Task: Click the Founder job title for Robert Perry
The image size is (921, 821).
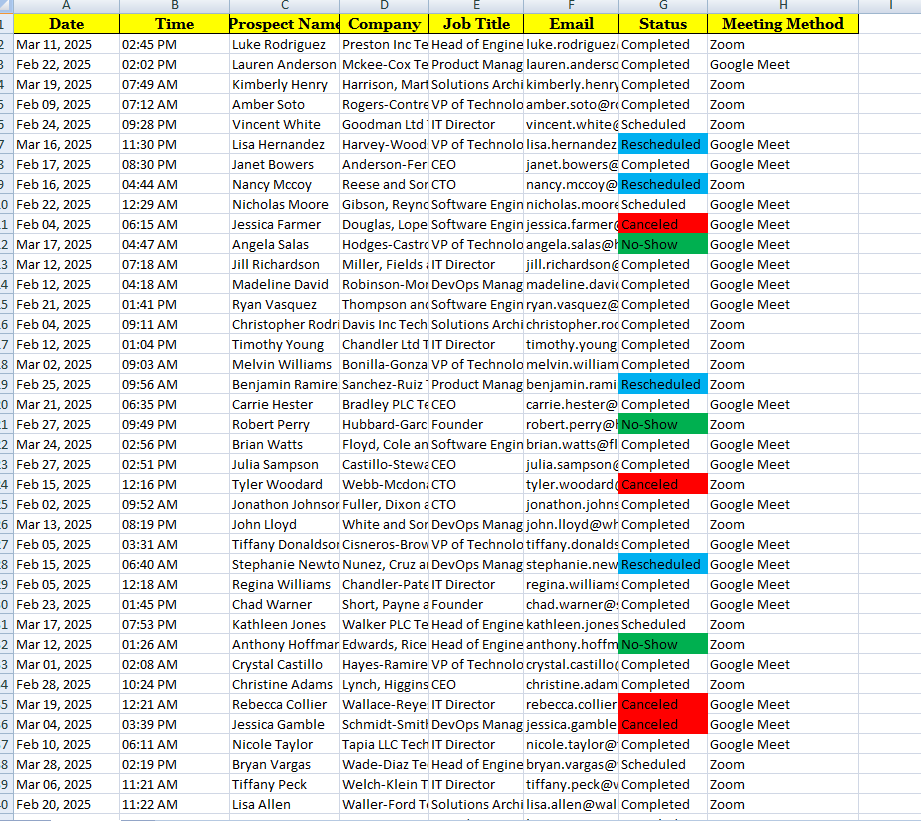Action: pos(476,424)
